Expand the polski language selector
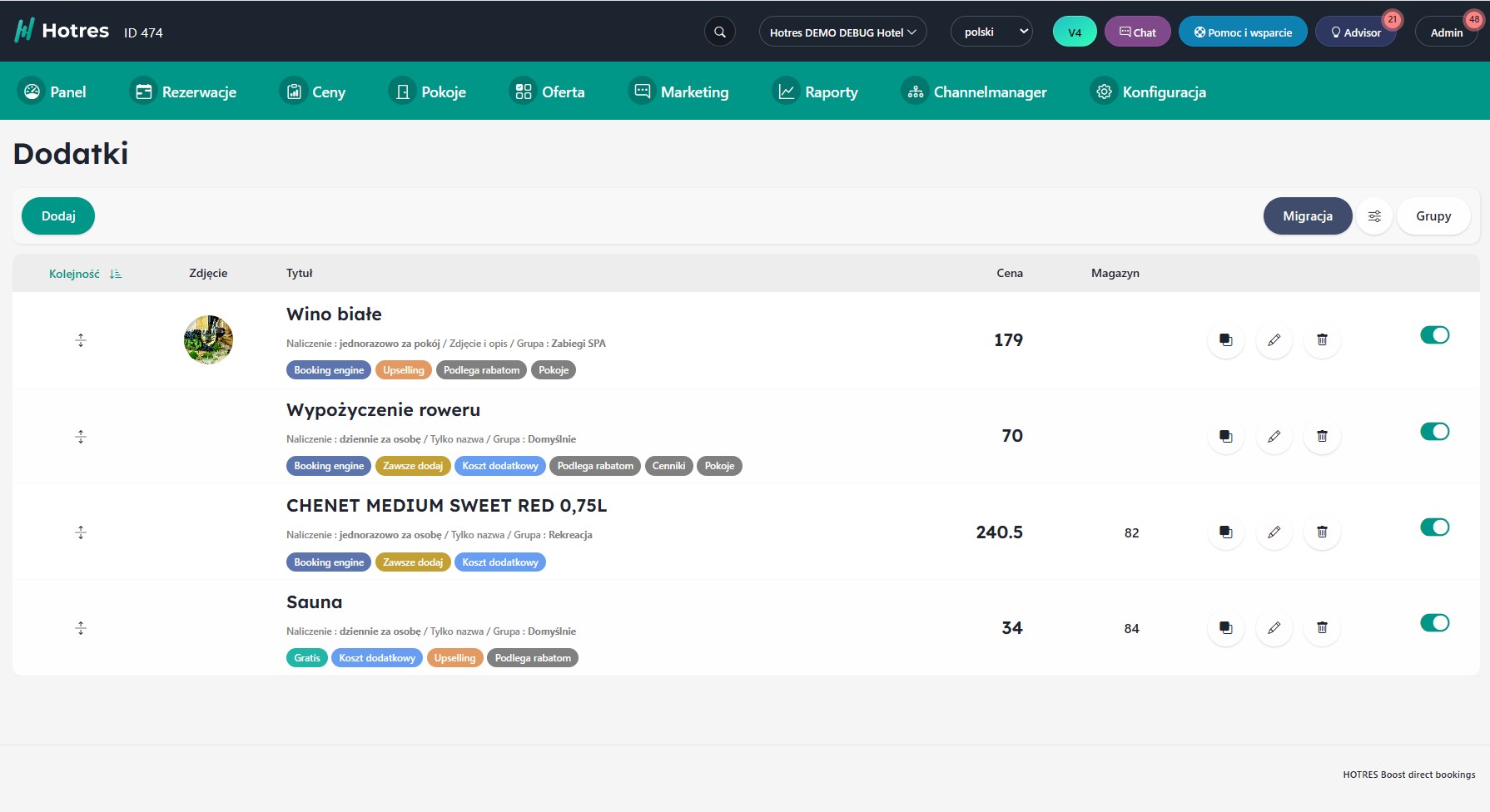1490x812 pixels. (x=991, y=32)
